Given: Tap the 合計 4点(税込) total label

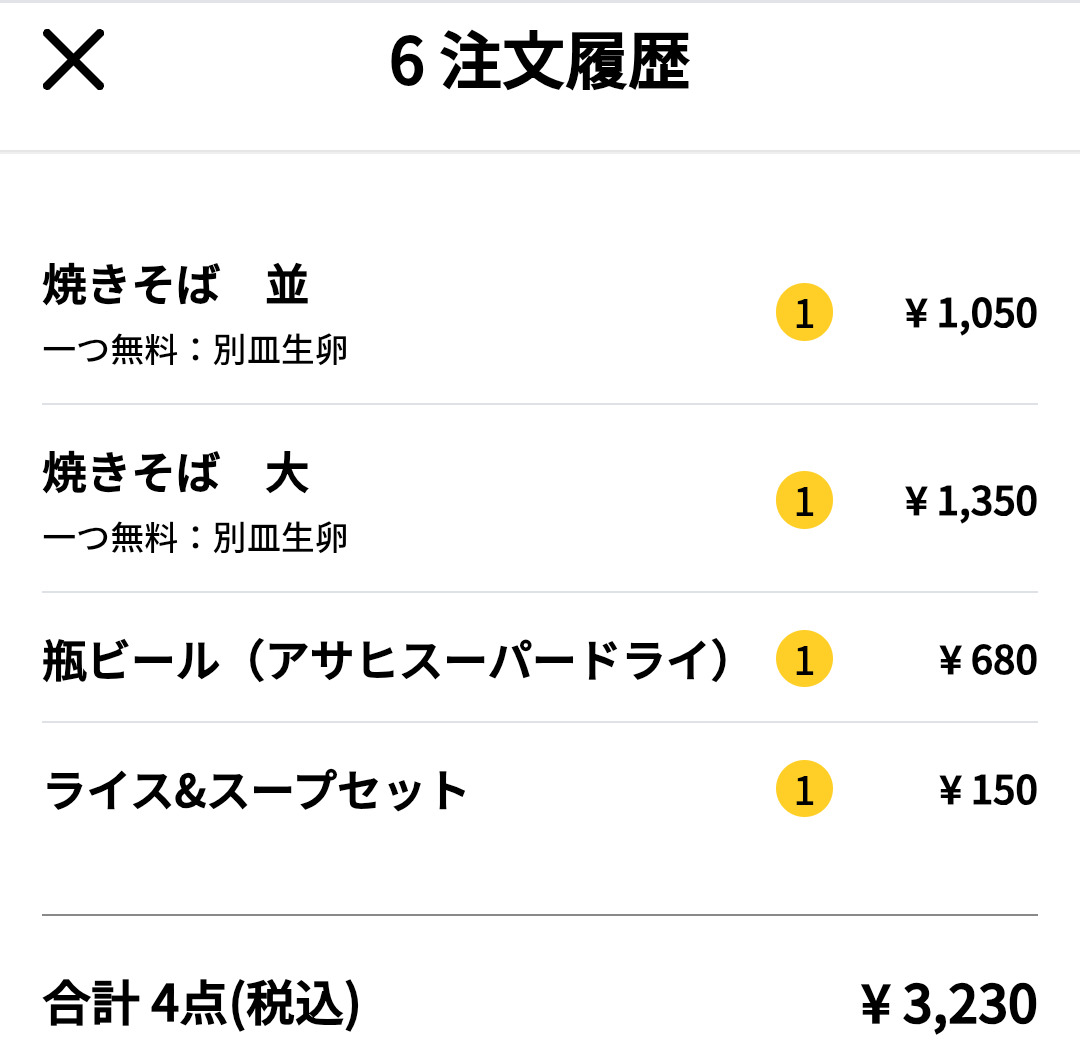Looking at the screenshot, I should click(201, 1003).
